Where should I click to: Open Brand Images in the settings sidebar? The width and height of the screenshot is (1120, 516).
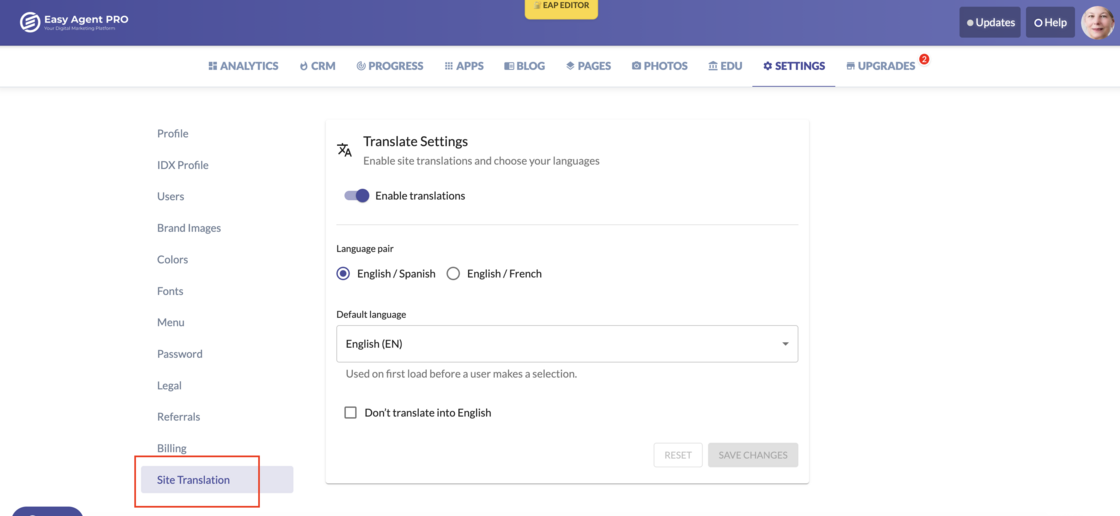click(189, 228)
